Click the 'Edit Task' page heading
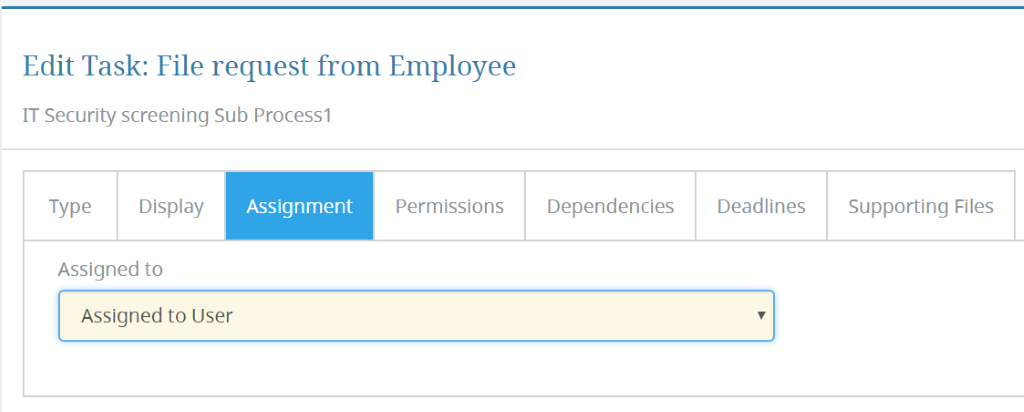Viewport: 1024px width, 412px height. (85, 67)
